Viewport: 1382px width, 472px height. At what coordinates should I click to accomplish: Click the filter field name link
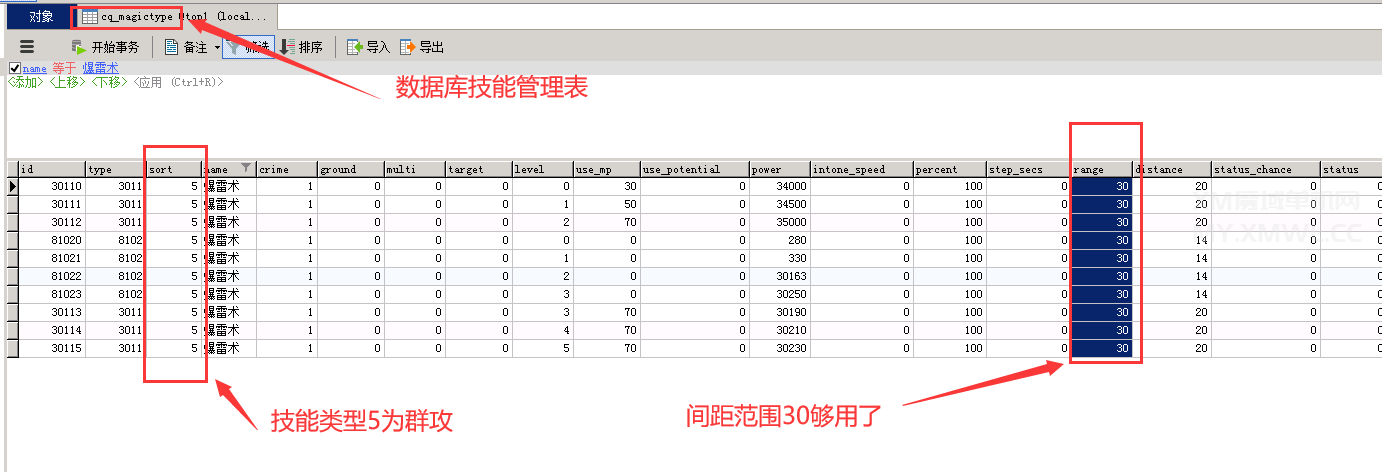35,68
